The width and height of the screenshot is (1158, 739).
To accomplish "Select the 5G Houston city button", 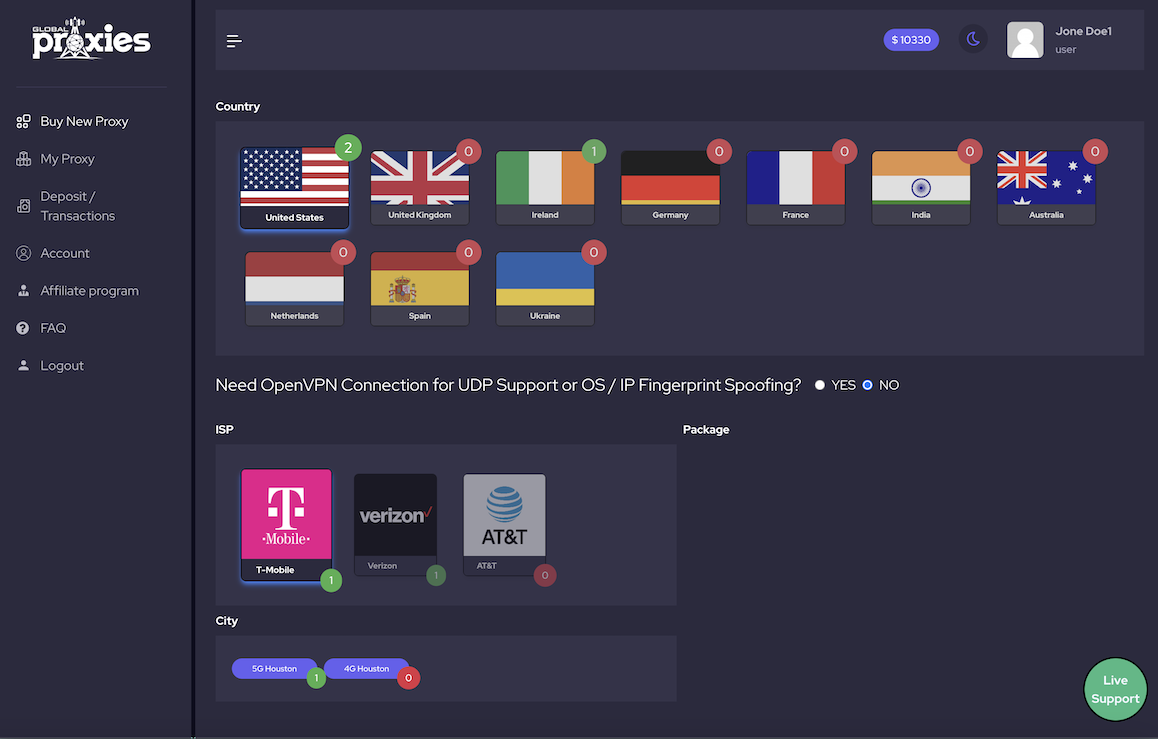I will (274, 668).
